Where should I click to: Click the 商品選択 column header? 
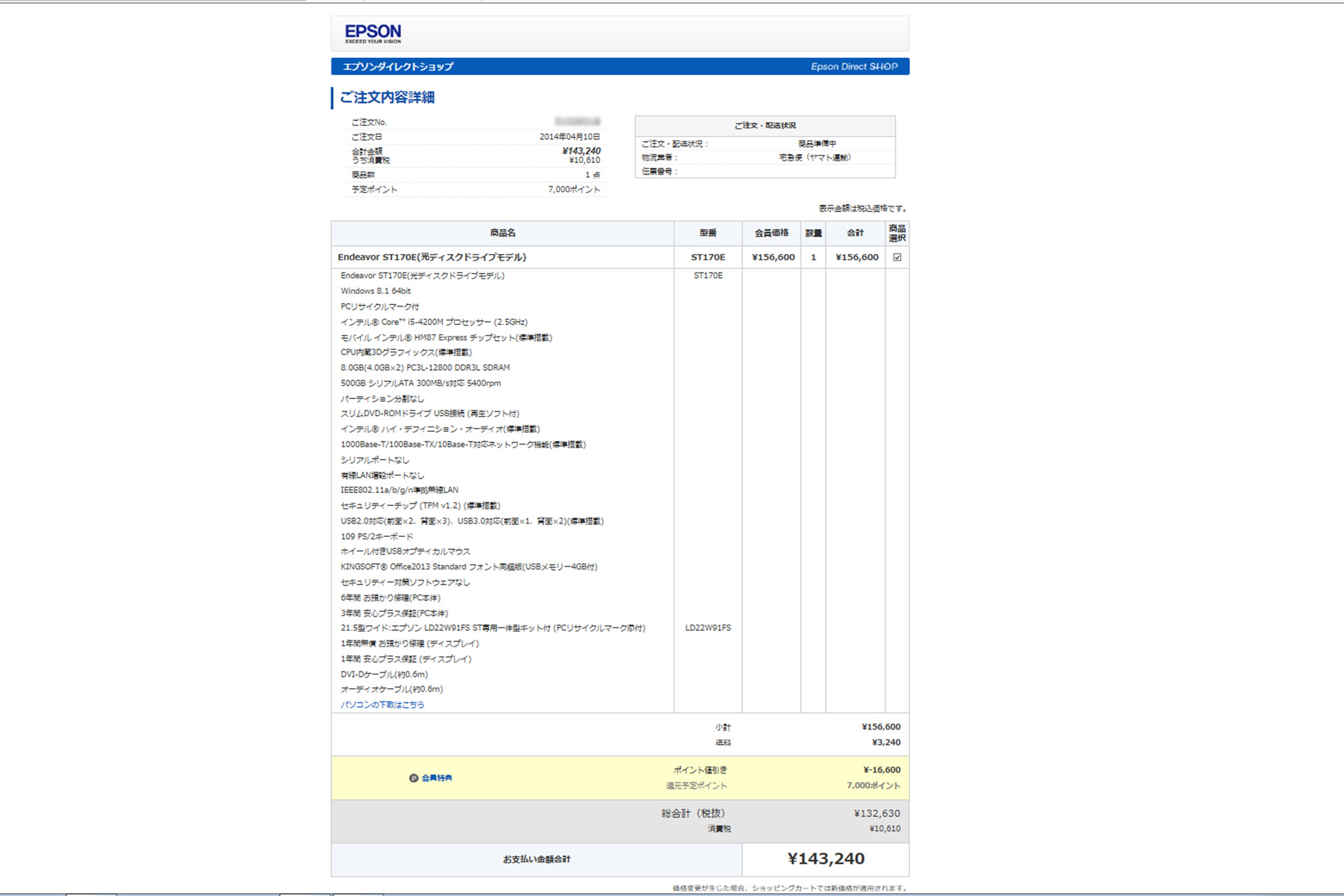click(897, 233)
